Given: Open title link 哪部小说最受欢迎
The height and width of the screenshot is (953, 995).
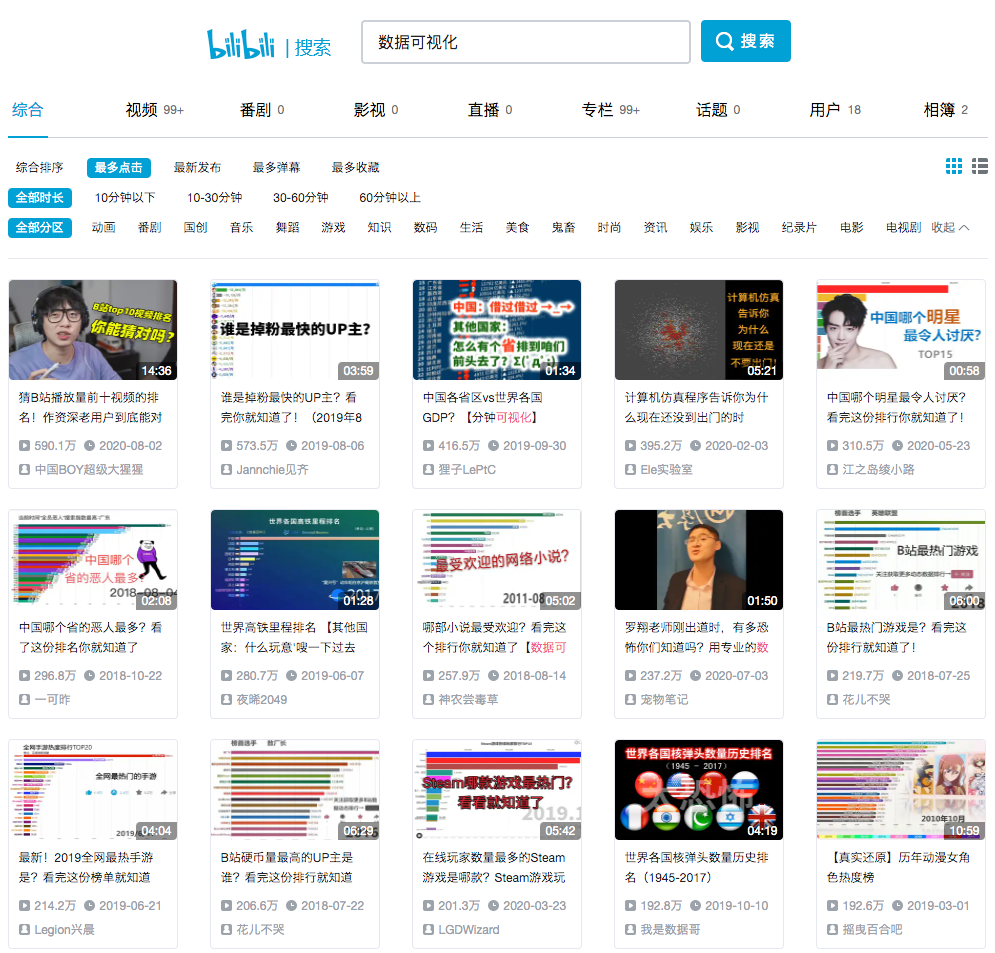Looking at the screenshot, I should (x=495, y=637).
